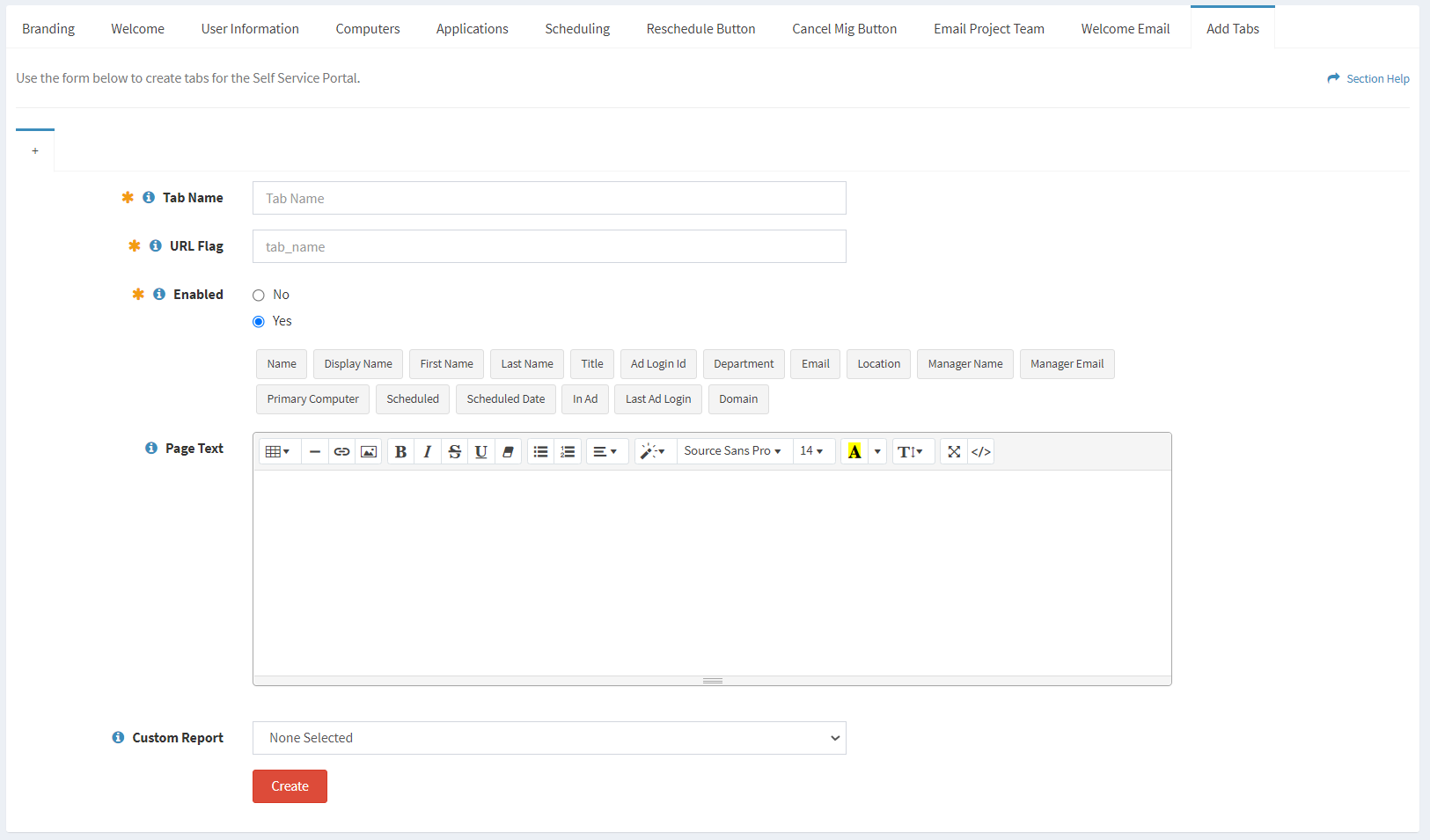1430x840 pixels.
Task: Insert the Manager Email merge field
Action: tap(1067, 363)
